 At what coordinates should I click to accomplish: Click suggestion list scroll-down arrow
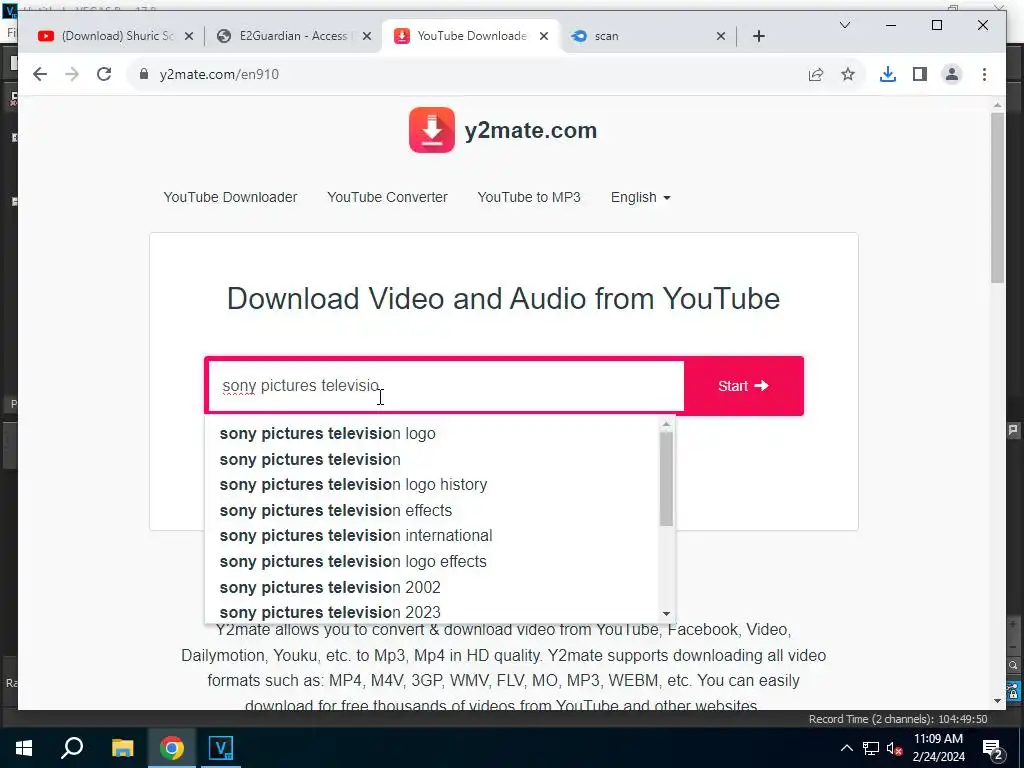pyautogui.click(x=666, y=614)
